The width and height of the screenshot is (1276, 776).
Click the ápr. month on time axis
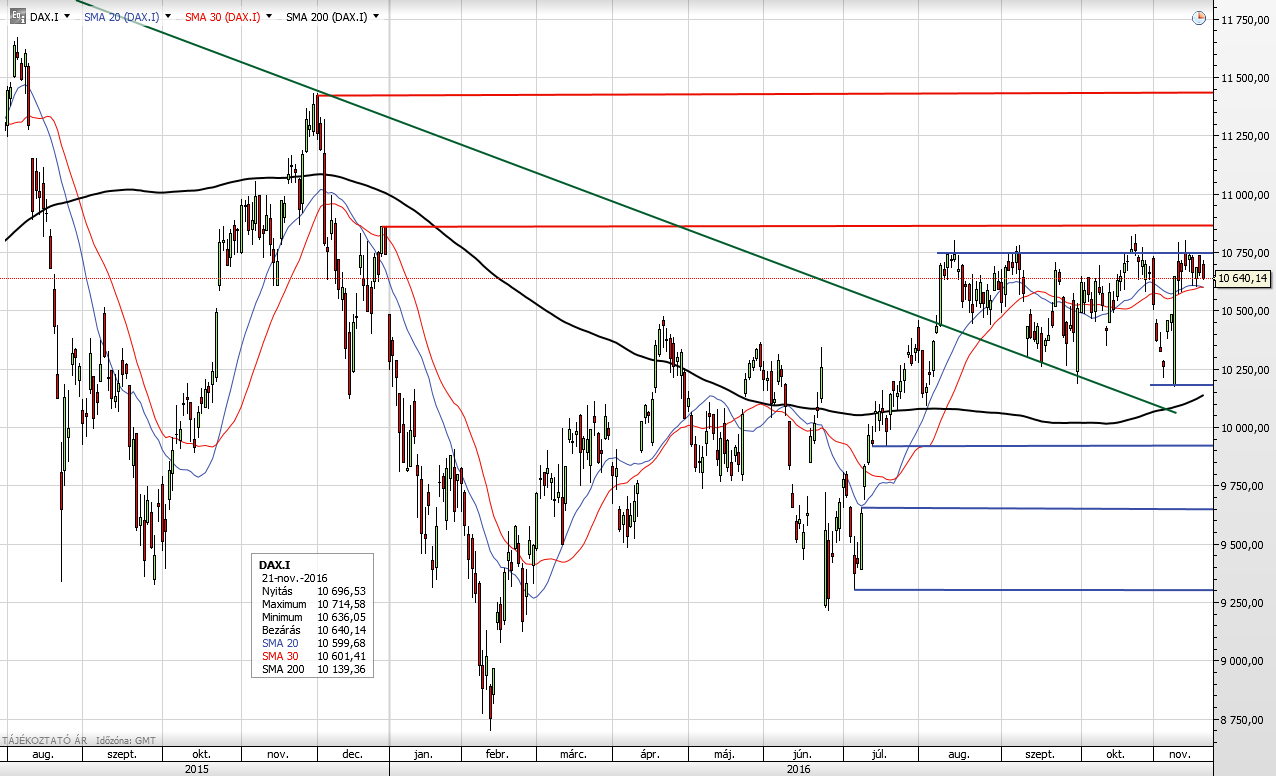point(649,754)
